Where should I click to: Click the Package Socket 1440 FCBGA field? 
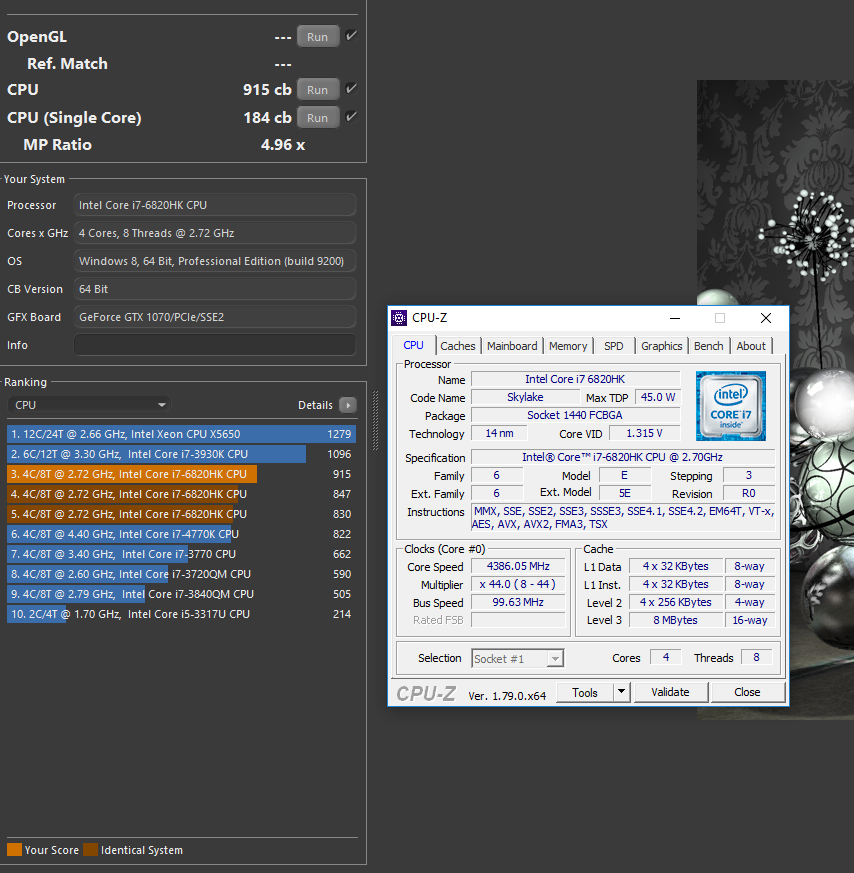coord(575,415)
